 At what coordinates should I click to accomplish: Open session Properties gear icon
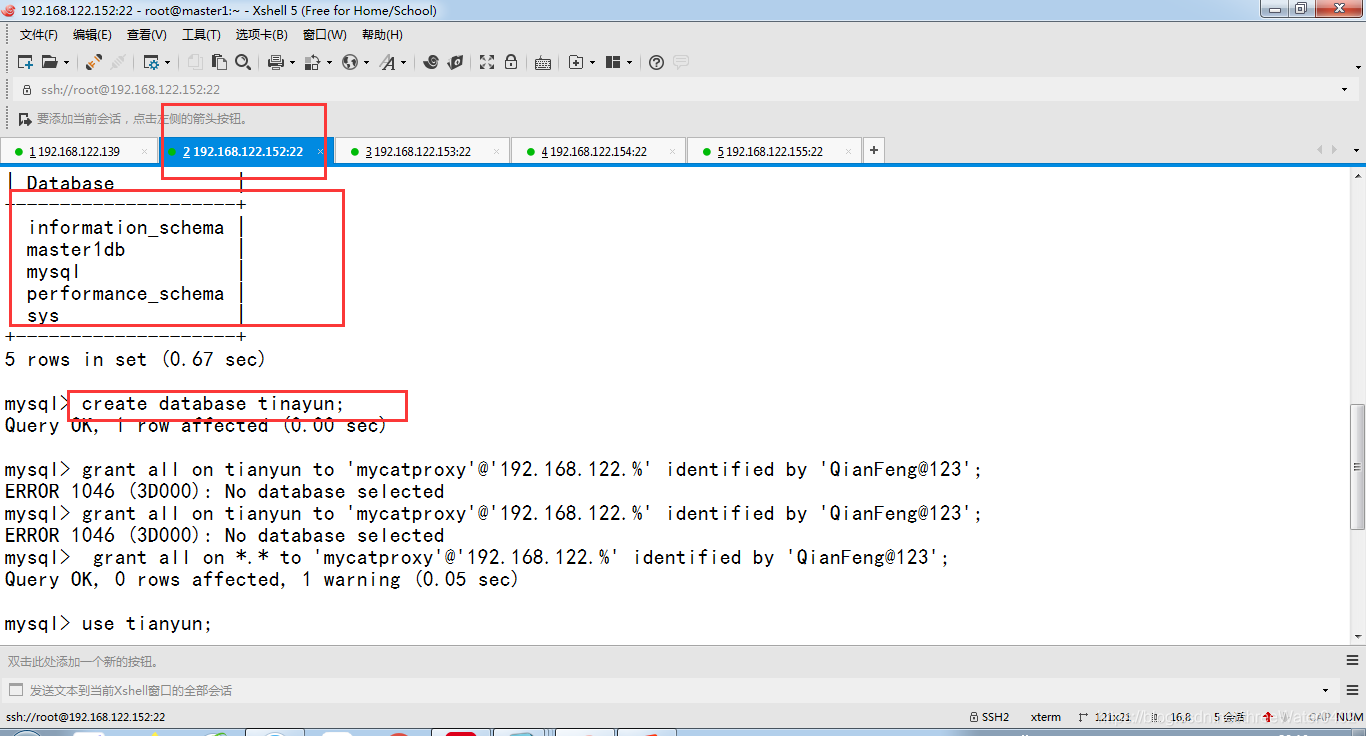(151, 62)
